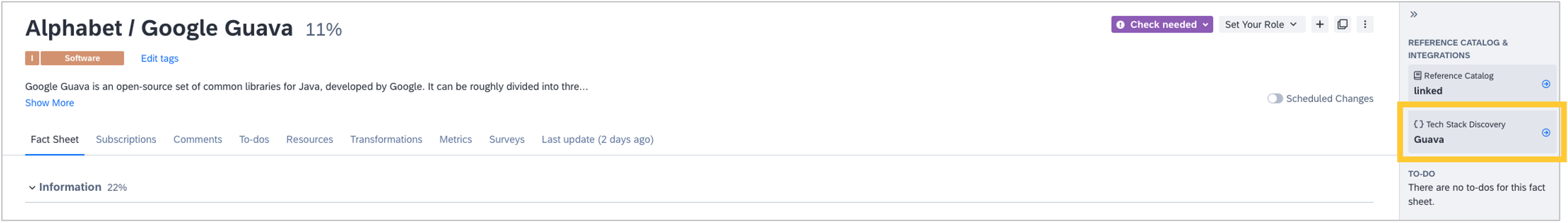Click Show More under the description
The height and width of the screenshot is (223, 1568).
pos(49,103)
